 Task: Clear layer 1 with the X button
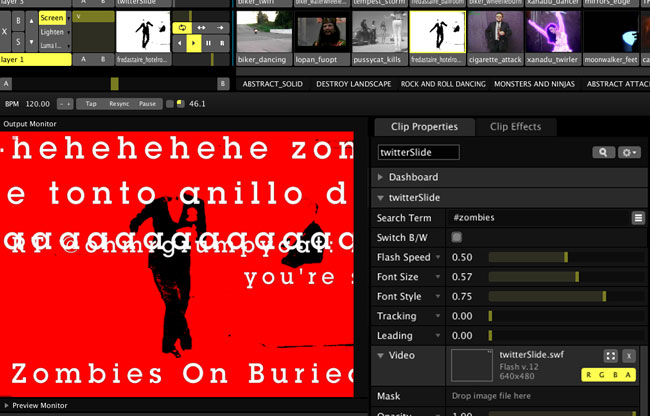point(5,32)
